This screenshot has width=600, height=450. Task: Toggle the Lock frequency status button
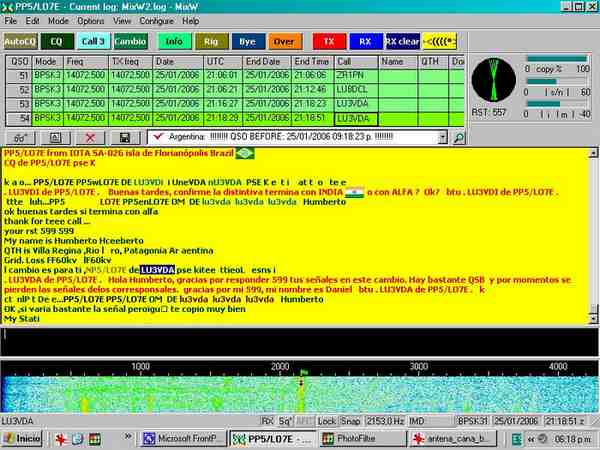(326, 421)
